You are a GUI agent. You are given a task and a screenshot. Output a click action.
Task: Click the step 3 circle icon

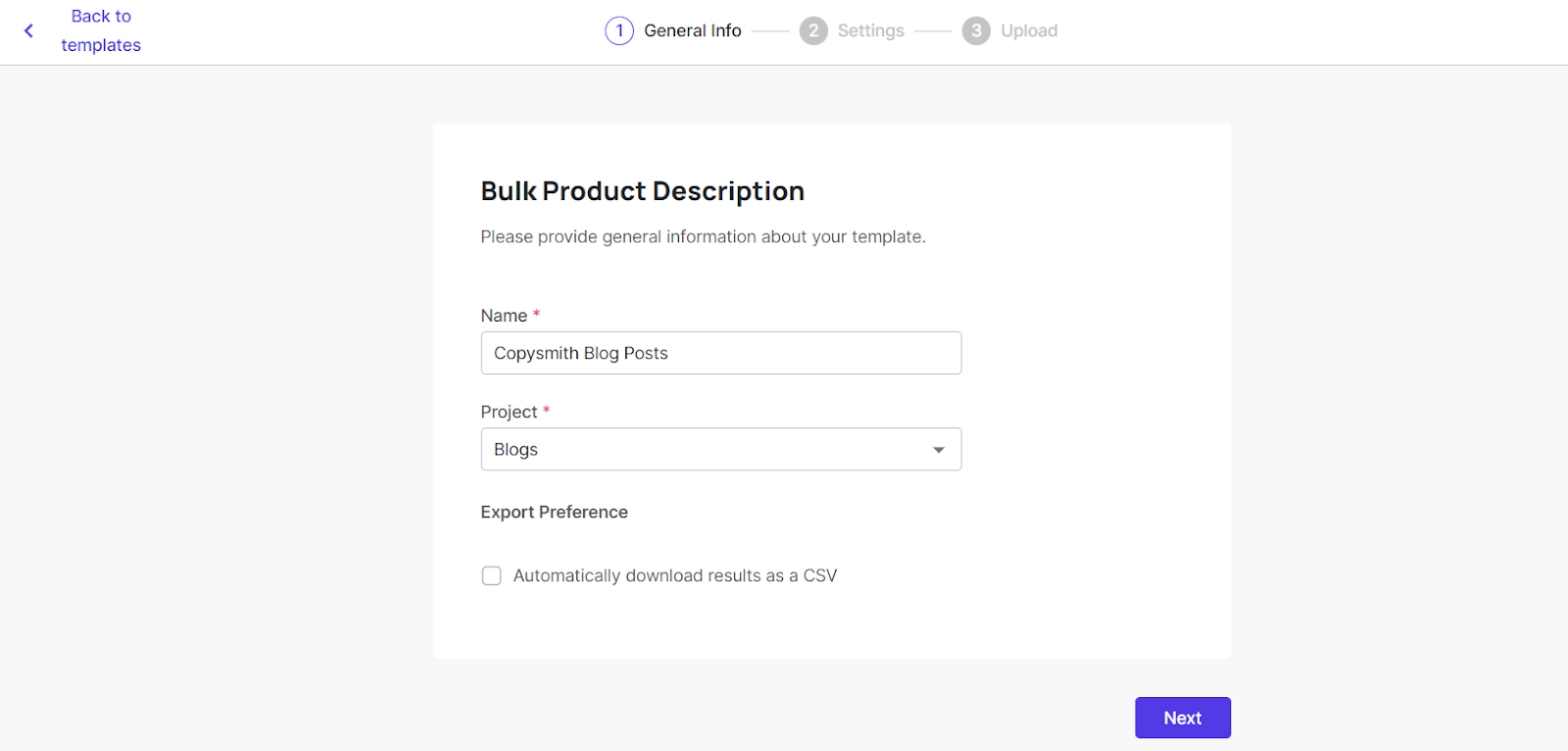pyautogui.click(x=976, y=31)
